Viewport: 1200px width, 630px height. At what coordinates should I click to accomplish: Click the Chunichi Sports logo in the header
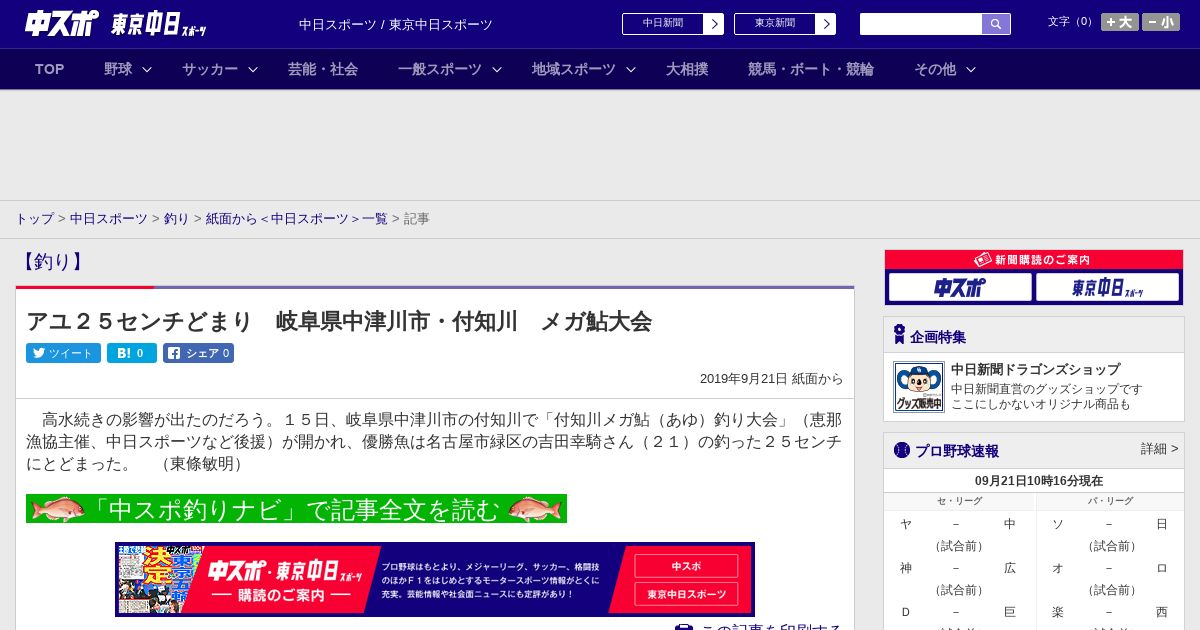[x=62, y=23]
